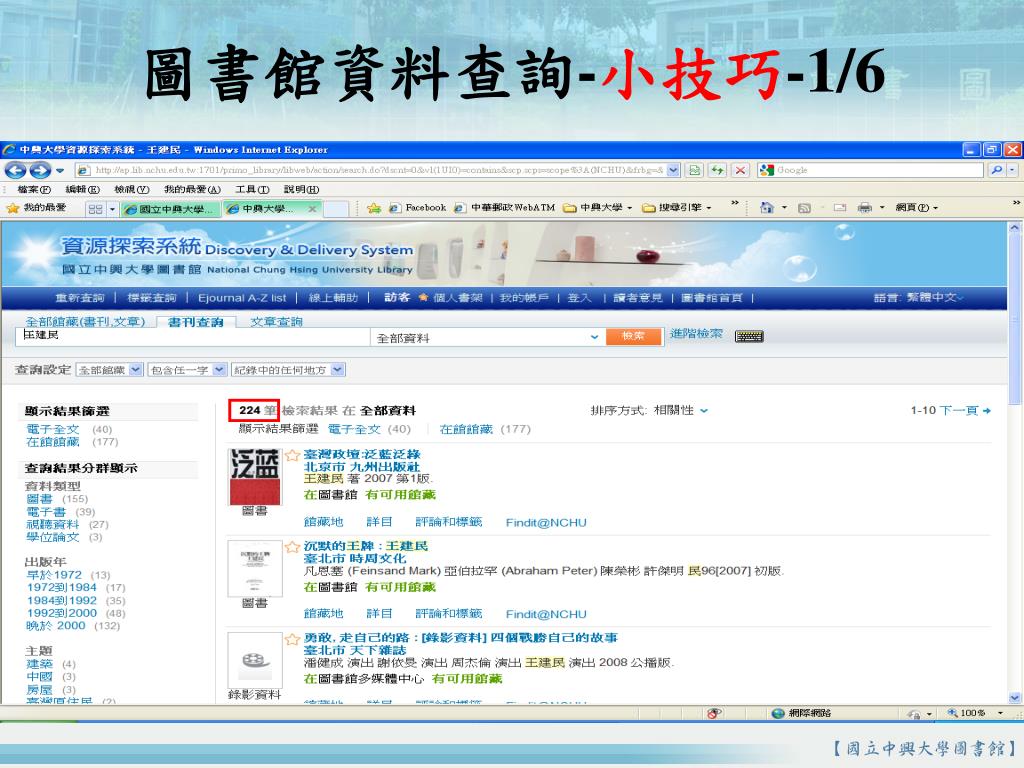
Task: Click the add to favorites bar star icon
Action: 374,208
